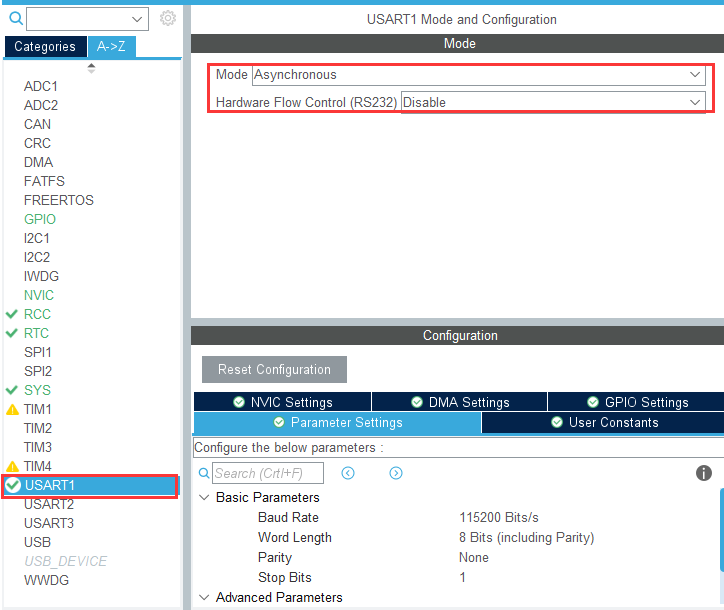Click the Search (Ctrl+F) parameter field

tap(268, 473)
